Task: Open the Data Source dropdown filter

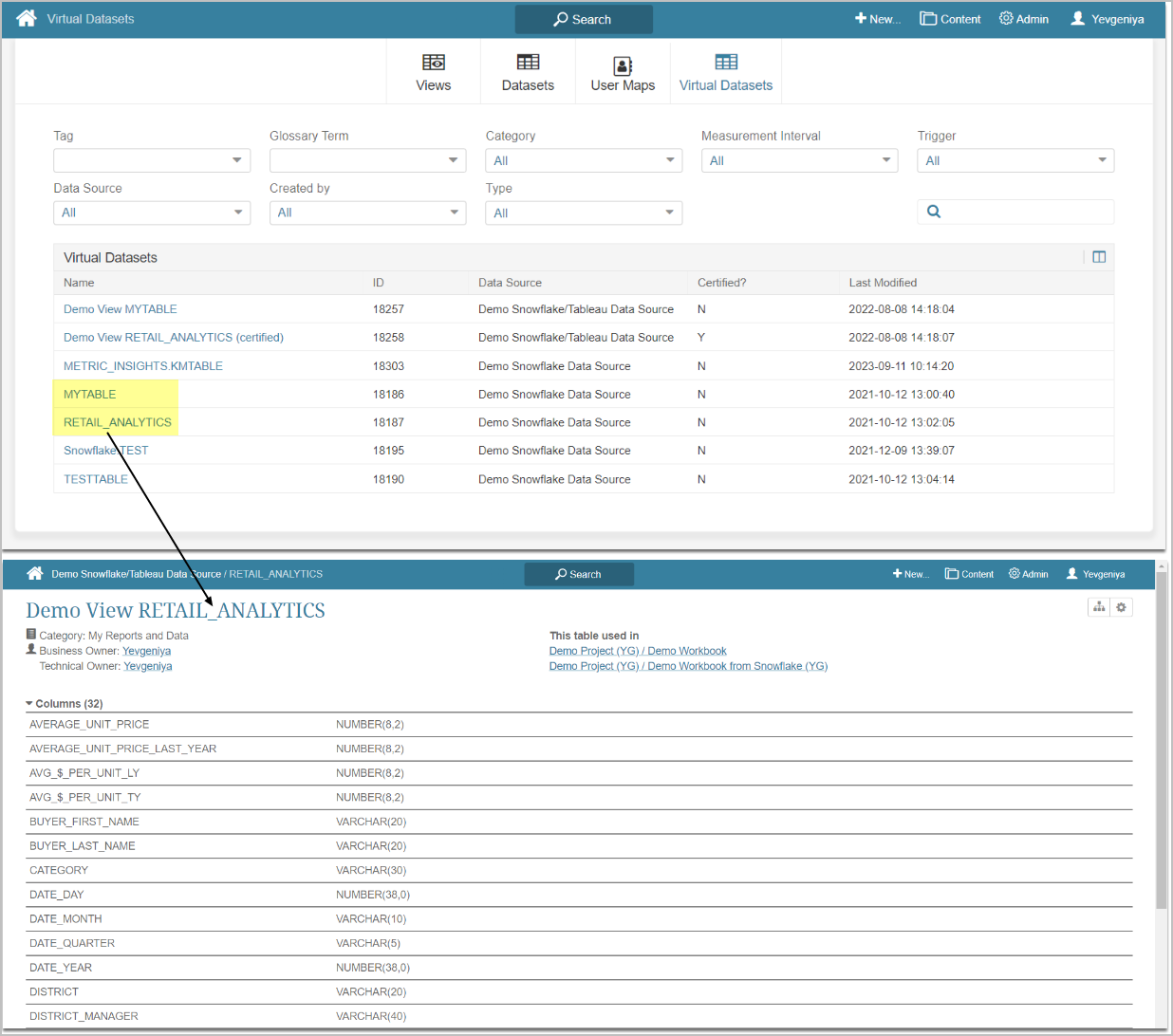Action: click(152, 213)
